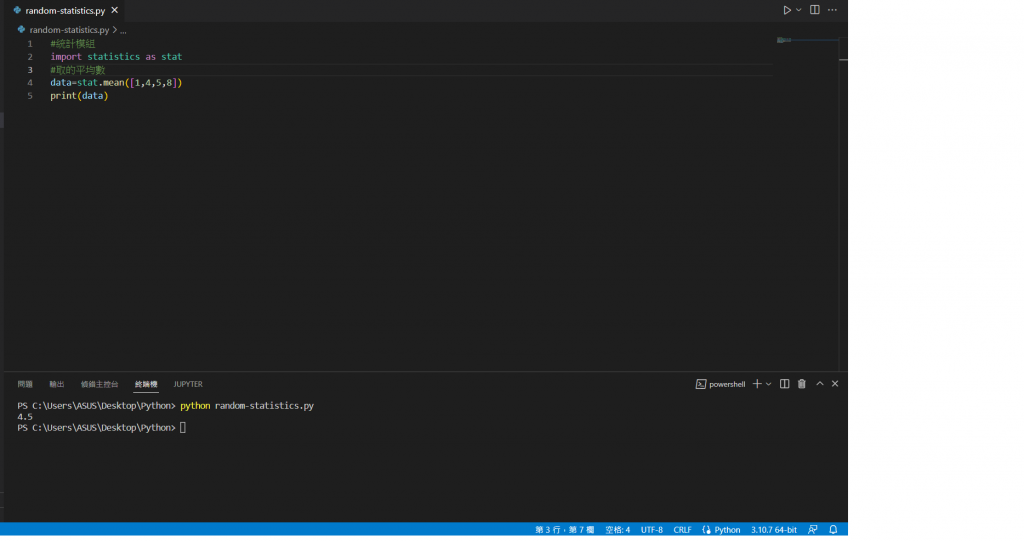The image size is (1024, 541).
Task: Select UTF-8 encoding in status bar
Action: [x=652, y=530]
